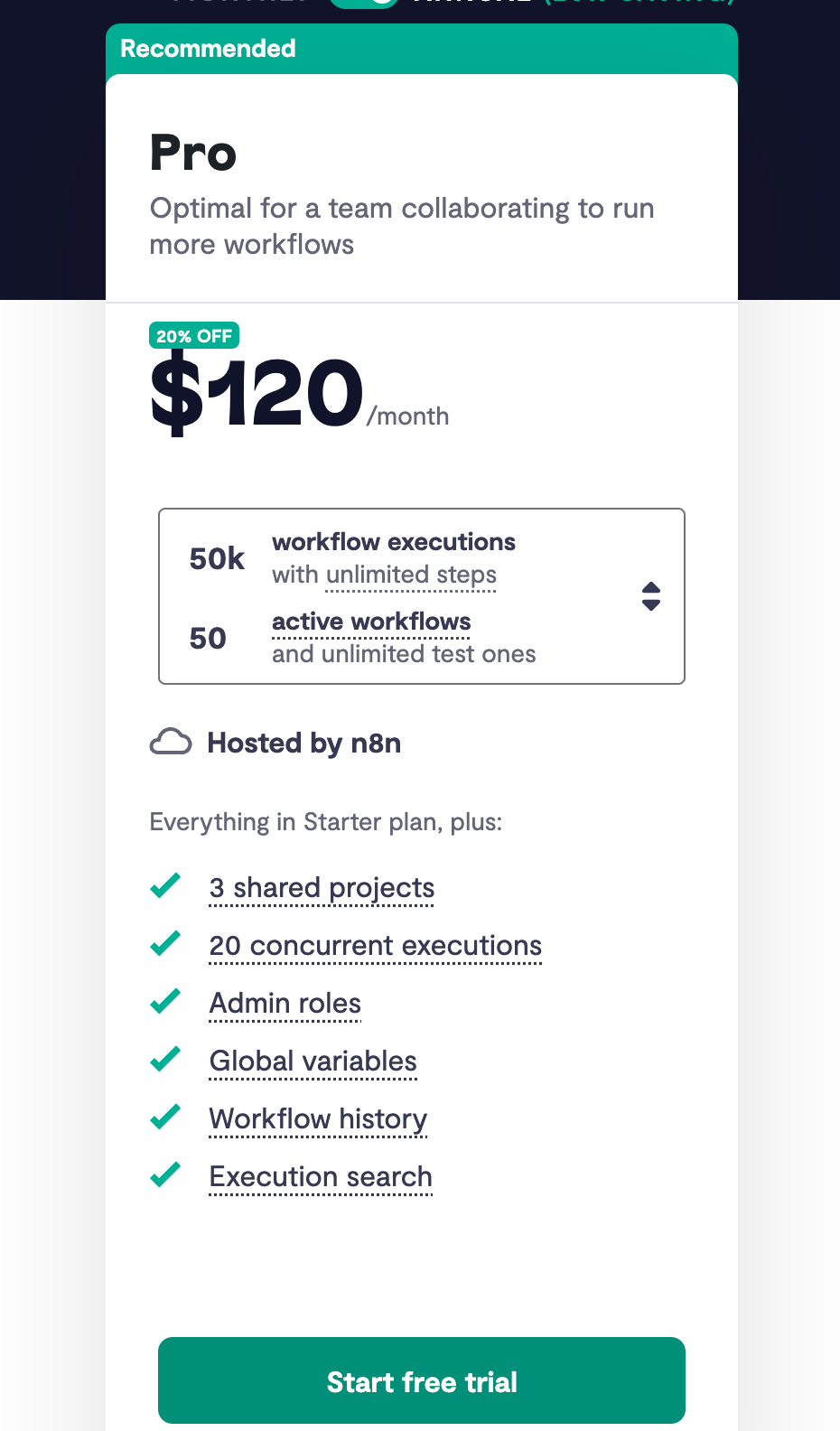Open the executions plan selector arrows
840x1431 pixels.
coord(651,596)
